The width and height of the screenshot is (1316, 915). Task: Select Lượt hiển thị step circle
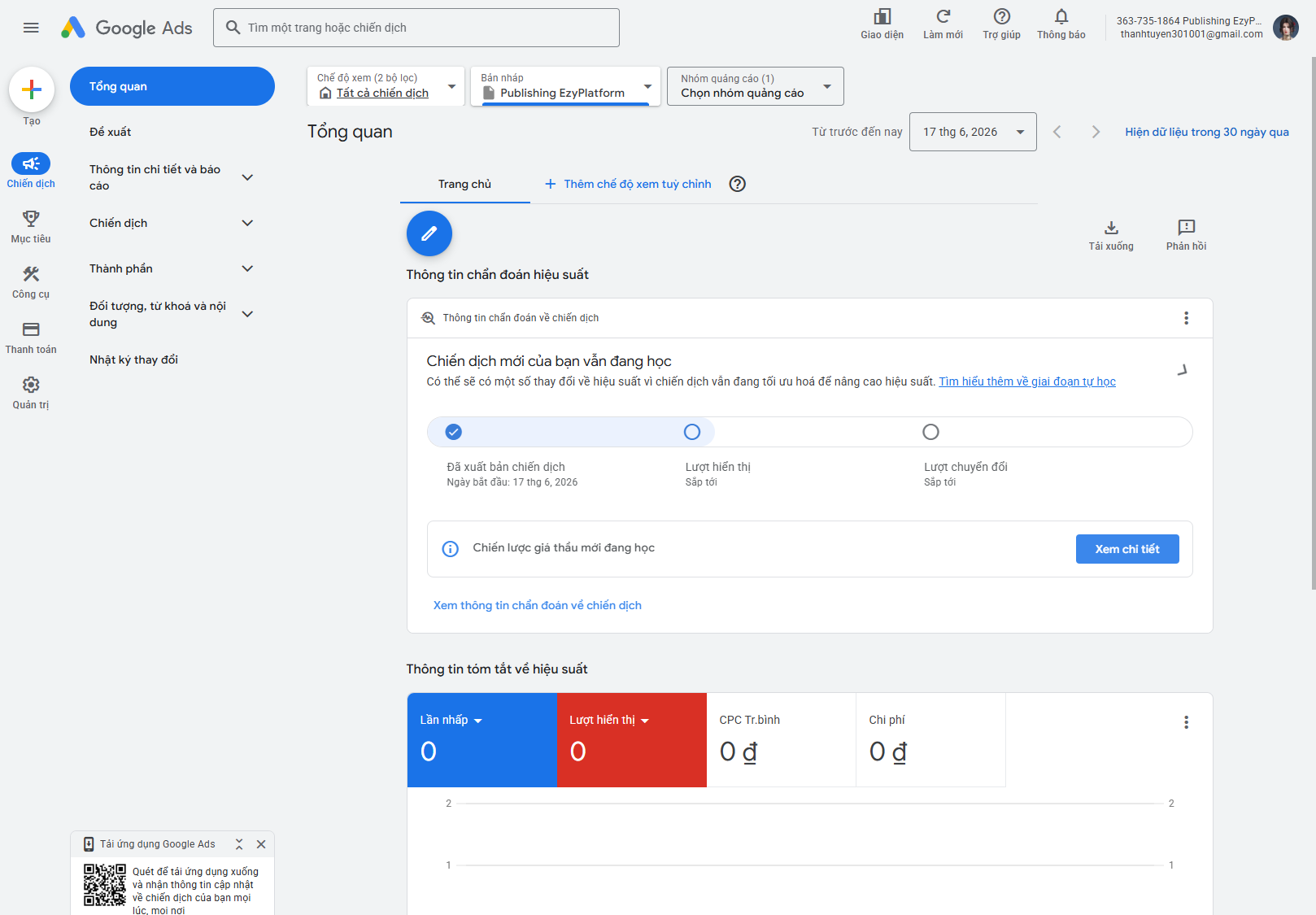[x=692, y=432]
